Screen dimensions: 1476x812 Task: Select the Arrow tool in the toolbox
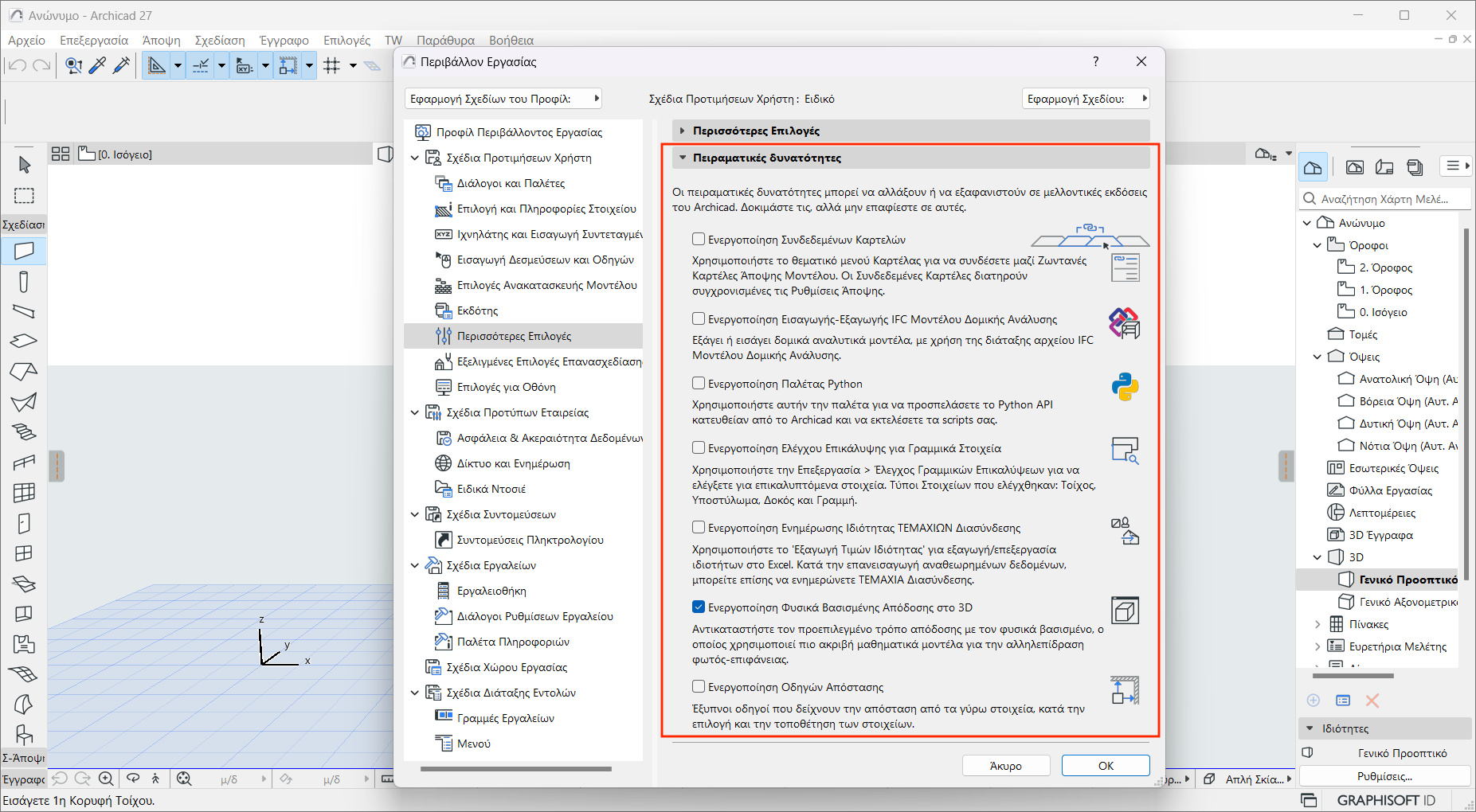pyautogui.click(x=24, y=165)
